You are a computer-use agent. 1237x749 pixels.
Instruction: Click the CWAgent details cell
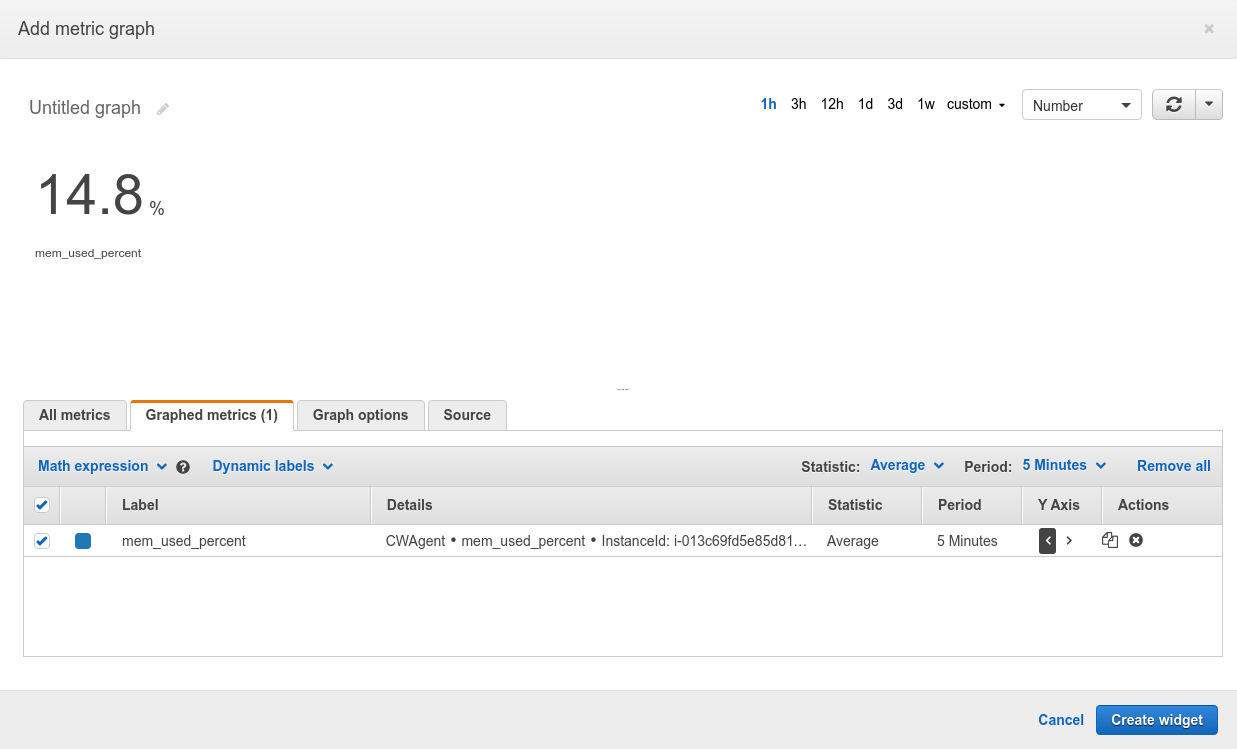tap(592, 541)
